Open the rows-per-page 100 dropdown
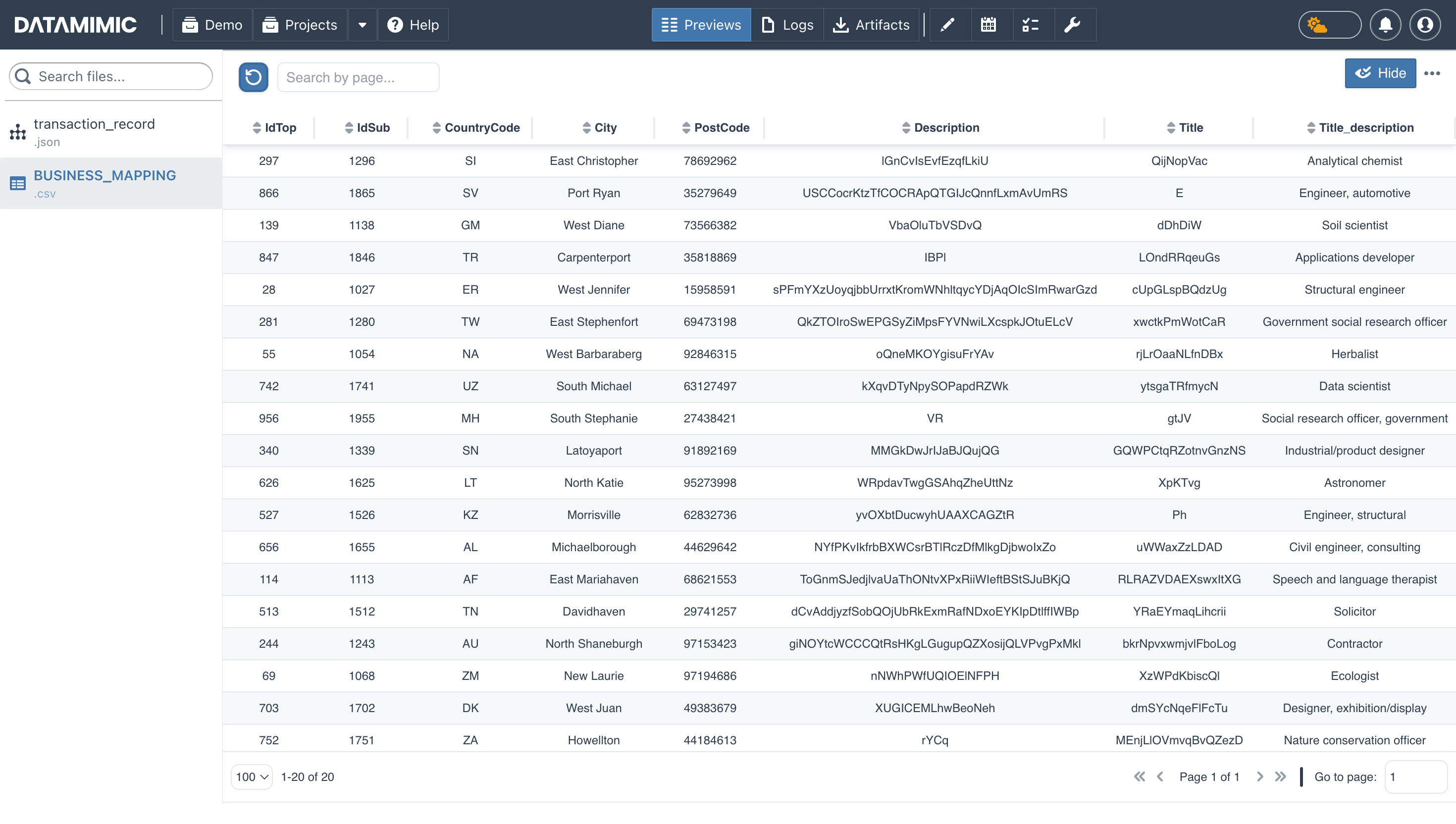Screen dimensions: 1456x824 [252, 776]
